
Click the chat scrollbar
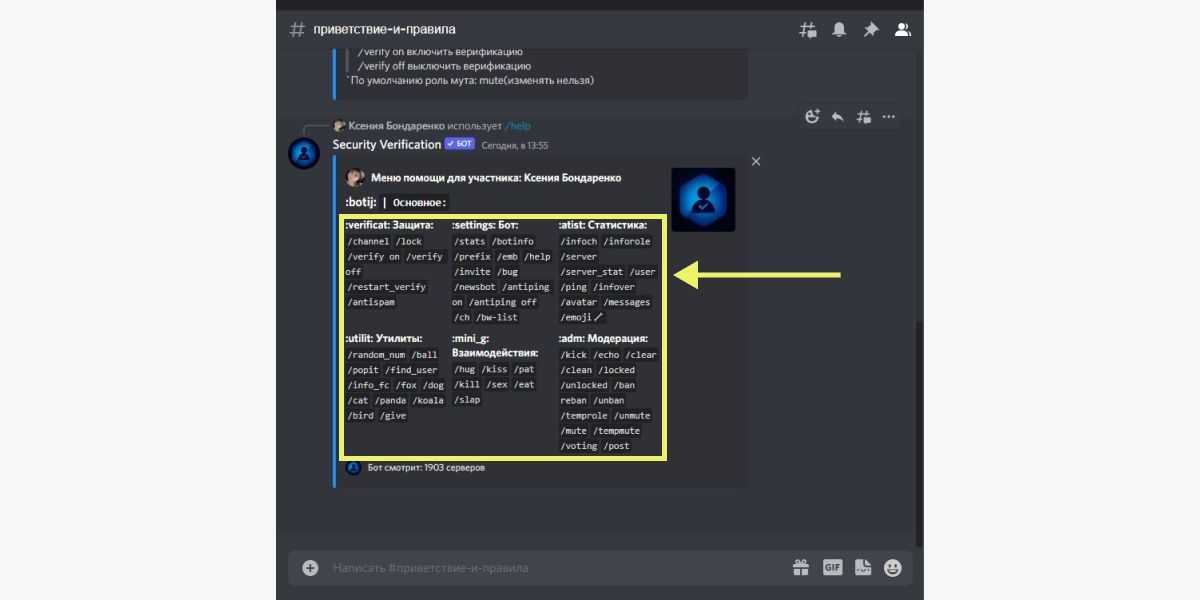click(x=919, y=430)
